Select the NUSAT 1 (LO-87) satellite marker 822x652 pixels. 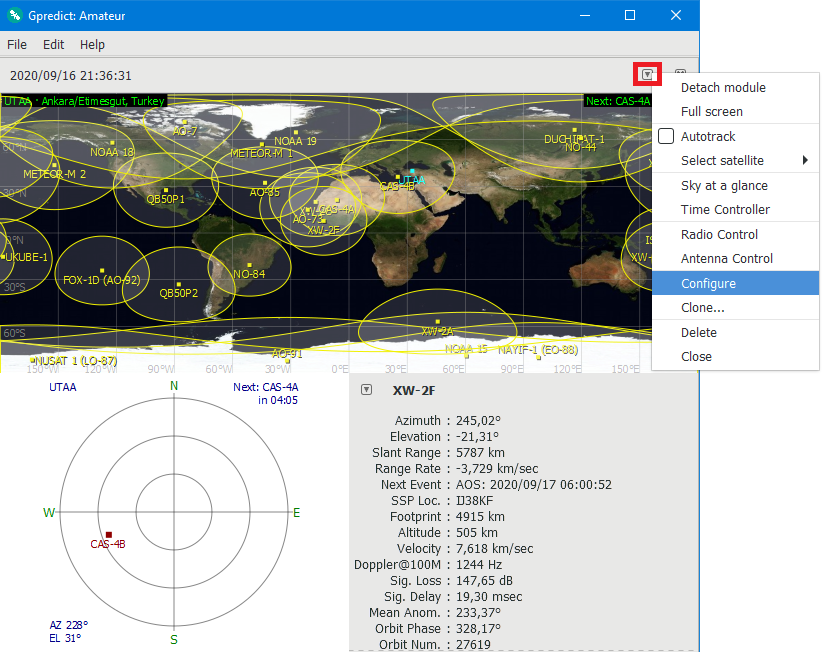pos(33,360)
